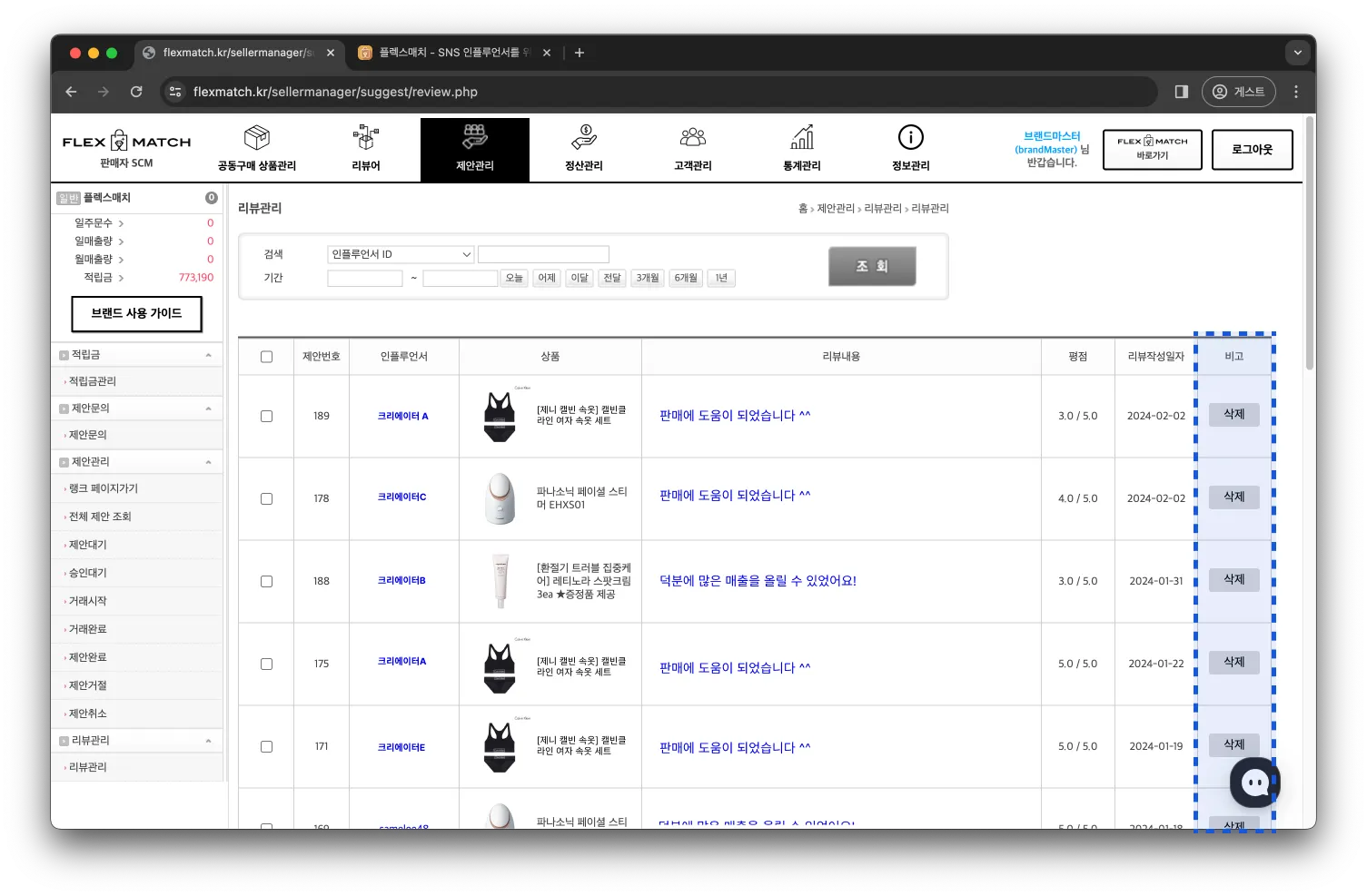Viewport: 1367px width, 896px height.
Task: Check the row for 제안번호 188
Action: coord(266,581)
